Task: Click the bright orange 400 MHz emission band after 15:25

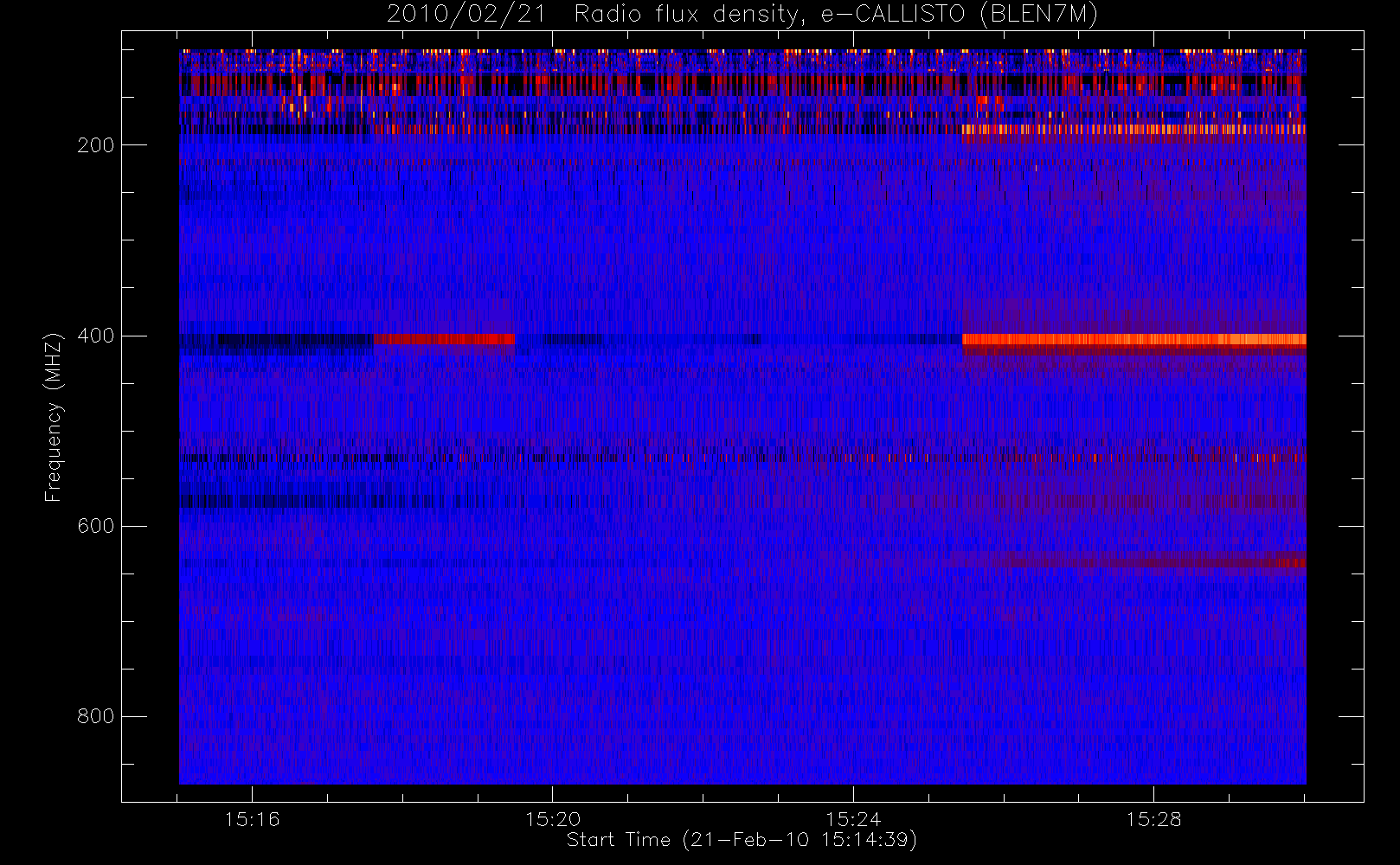Action: 1133,340
